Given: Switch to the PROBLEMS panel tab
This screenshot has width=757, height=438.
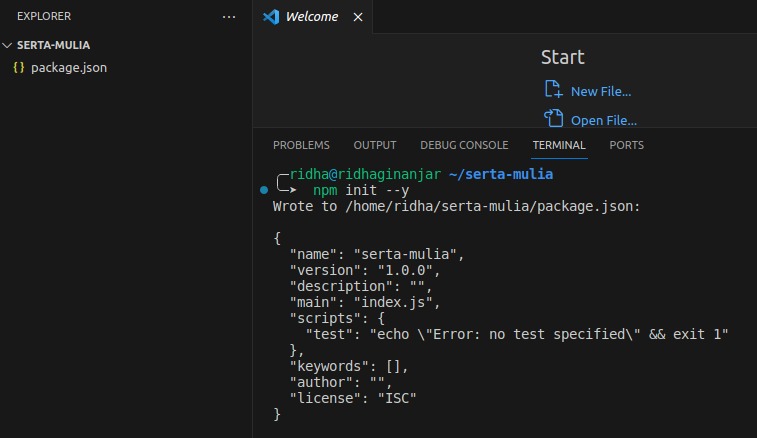Looking at the screenshot, I should click(301, 145).
